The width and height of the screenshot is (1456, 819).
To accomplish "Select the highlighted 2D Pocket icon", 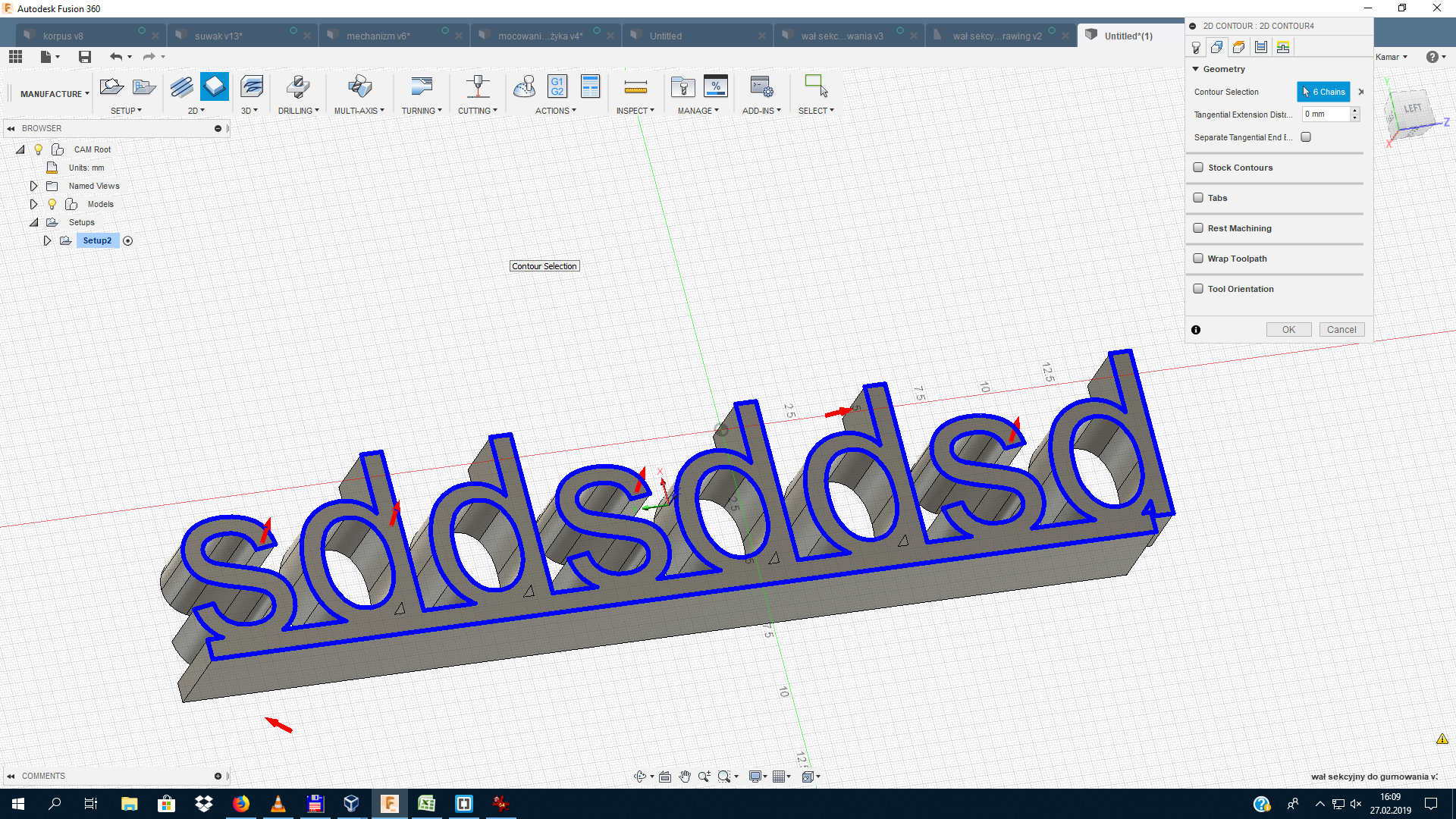I will pos(215,86).
